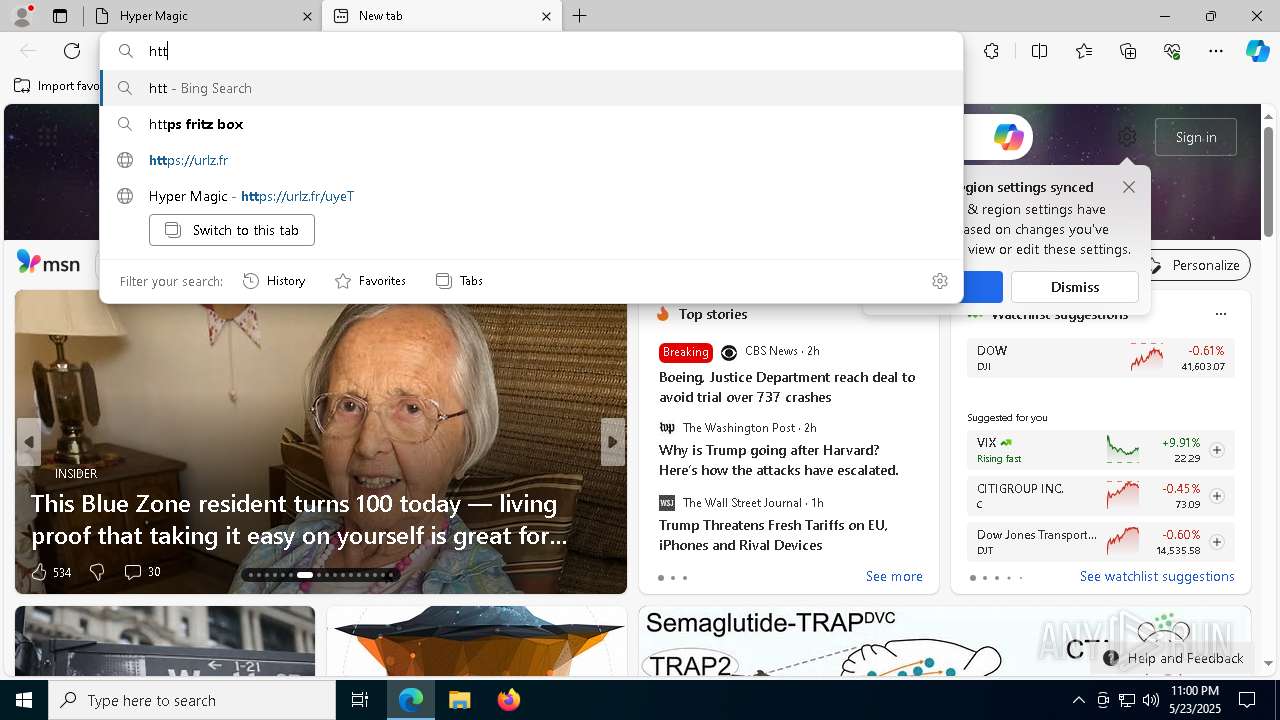Go to next carousel story
This screenshot has width=1280, height=720.
click(613, 442)
